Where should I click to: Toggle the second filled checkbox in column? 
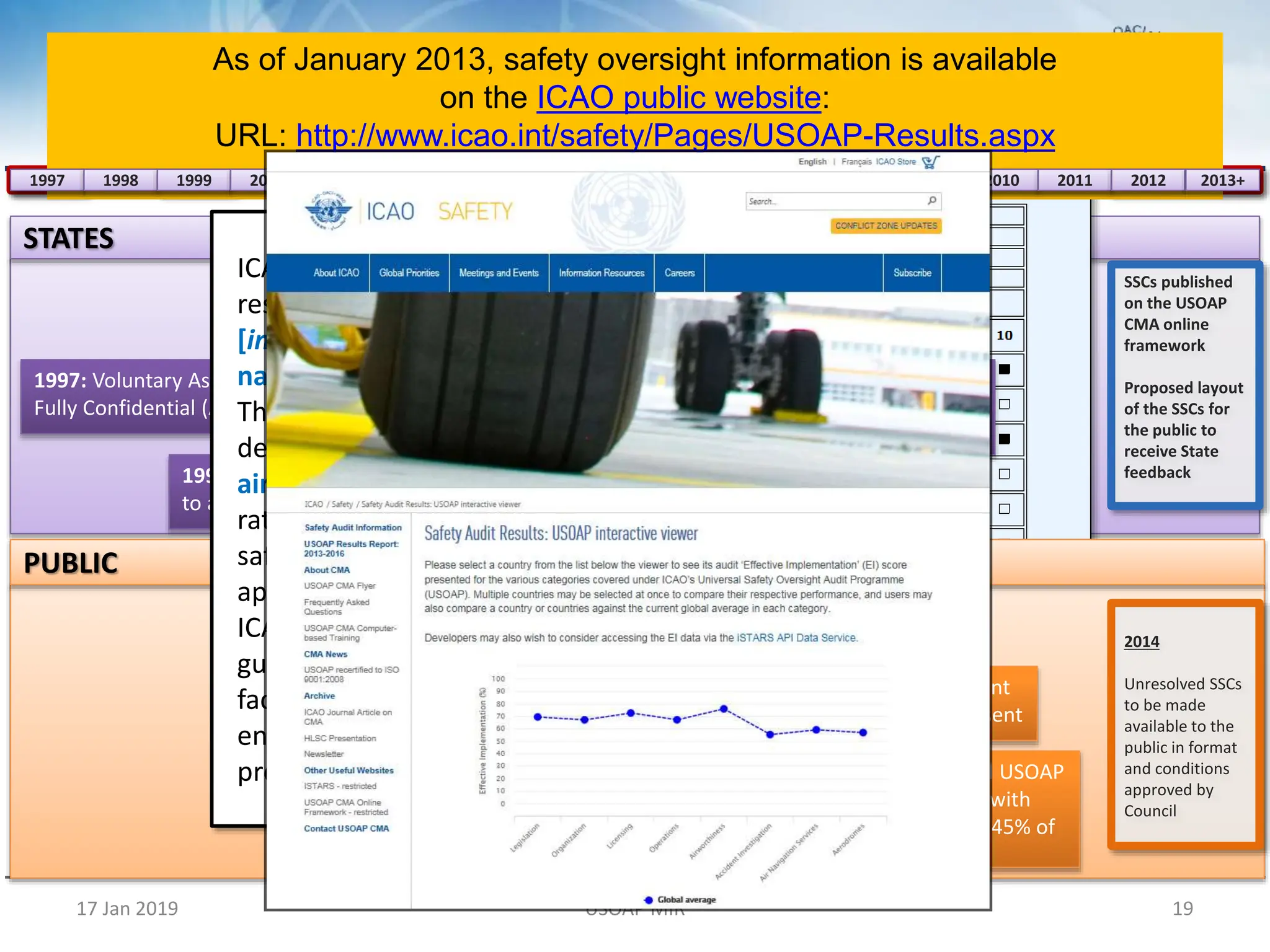(x=1005, y=439)
